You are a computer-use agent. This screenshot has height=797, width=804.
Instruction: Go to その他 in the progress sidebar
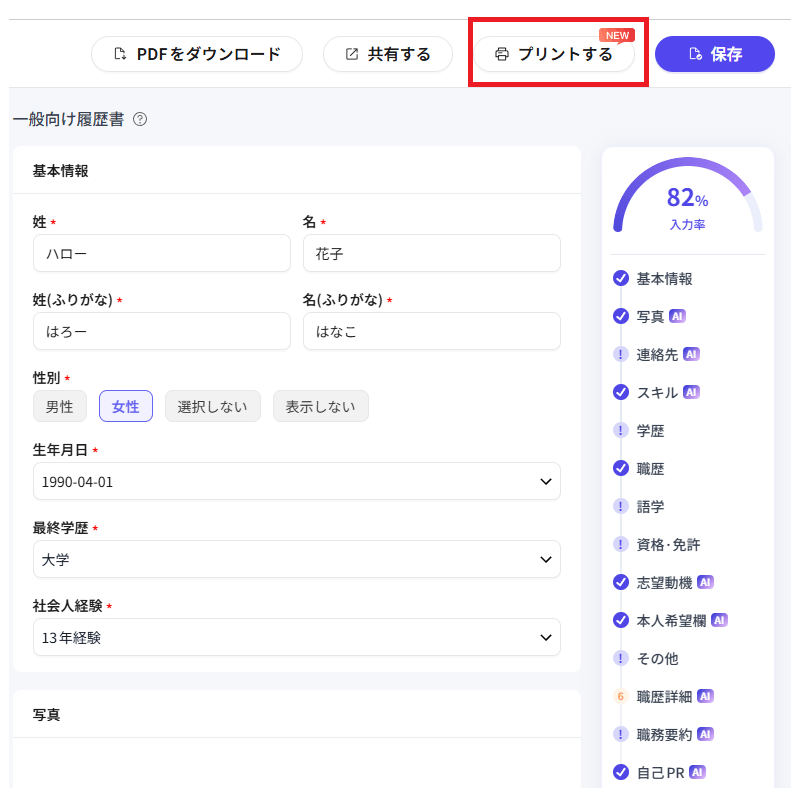click(x=657, y=658)
